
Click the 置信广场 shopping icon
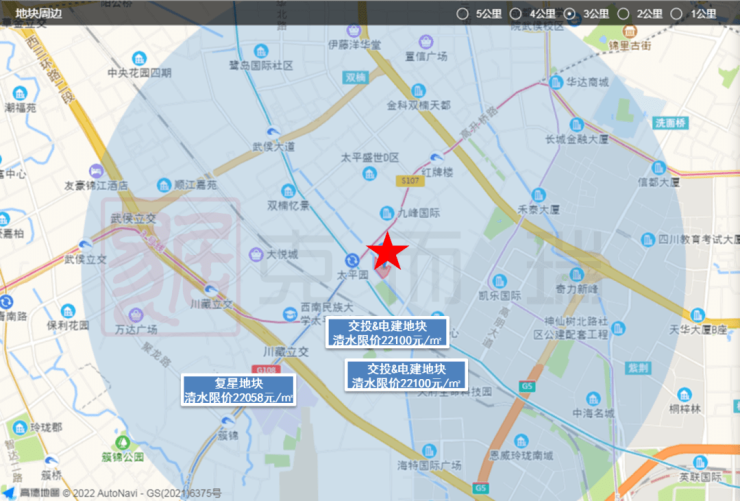pos(426,42)
